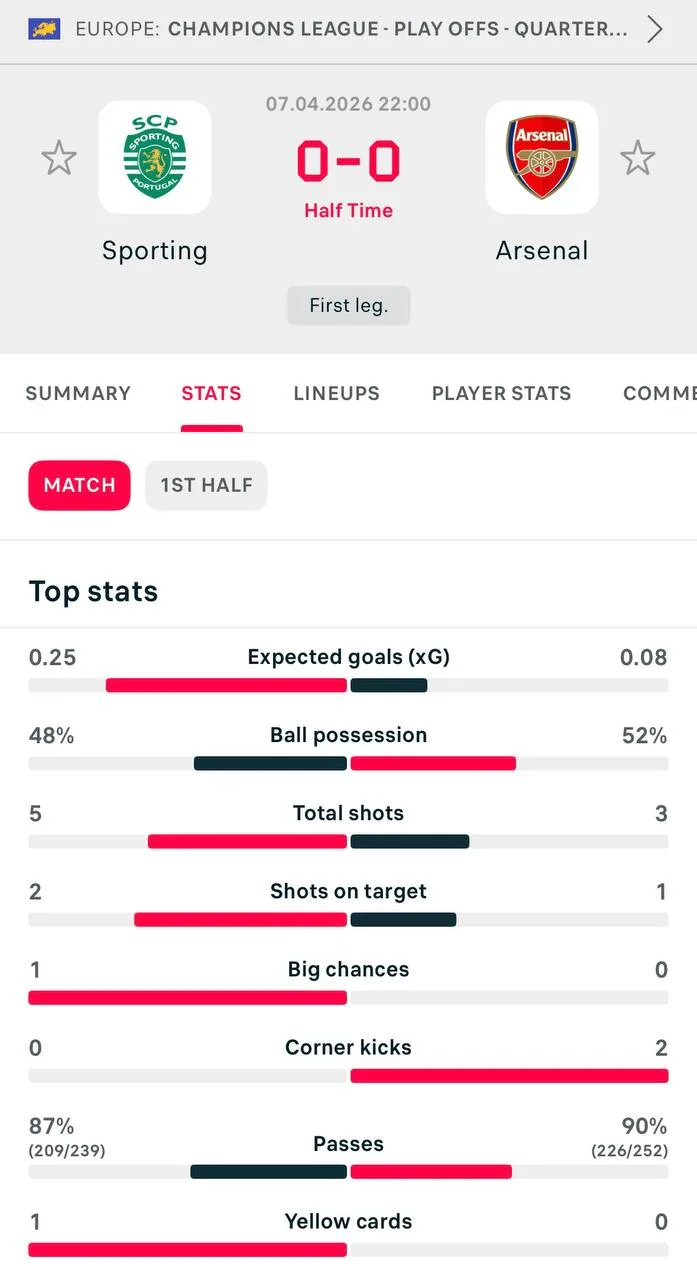The image size is (697, 1280).
Task: Open the partially visible Commentary tab
Action: [659, 393]
